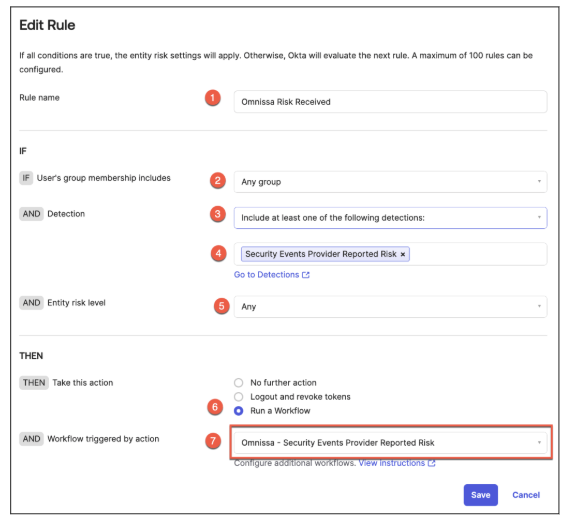Click the Security Events Provider Reported Risk tag
The image size is (565, 520).
pyautogui.click(x=325, y=254)
